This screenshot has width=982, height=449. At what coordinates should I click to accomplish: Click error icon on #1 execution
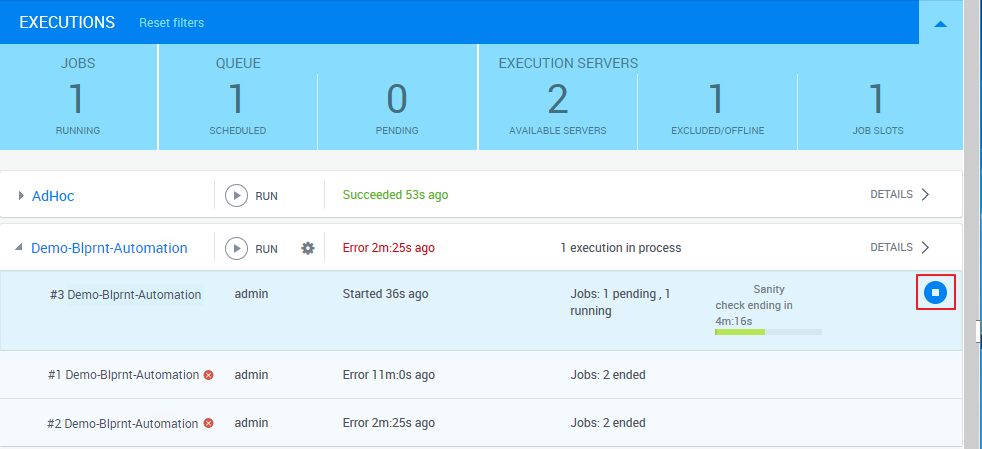[x=209, y=375]
